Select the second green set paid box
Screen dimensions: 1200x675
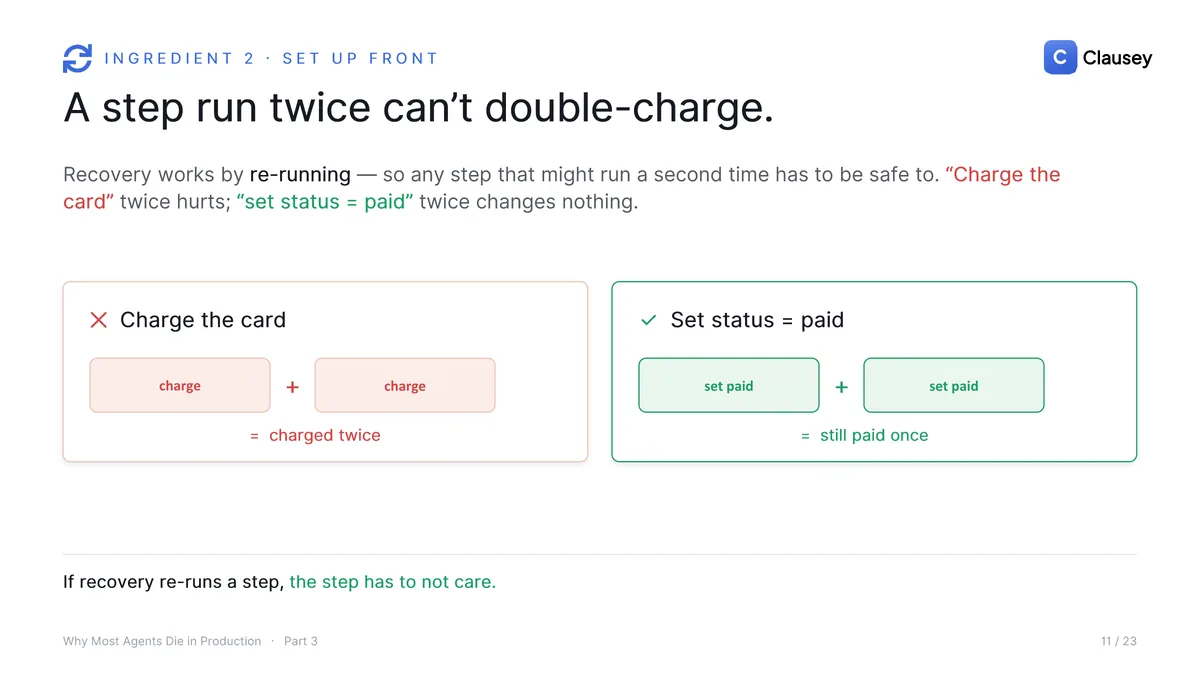[954, 385]
